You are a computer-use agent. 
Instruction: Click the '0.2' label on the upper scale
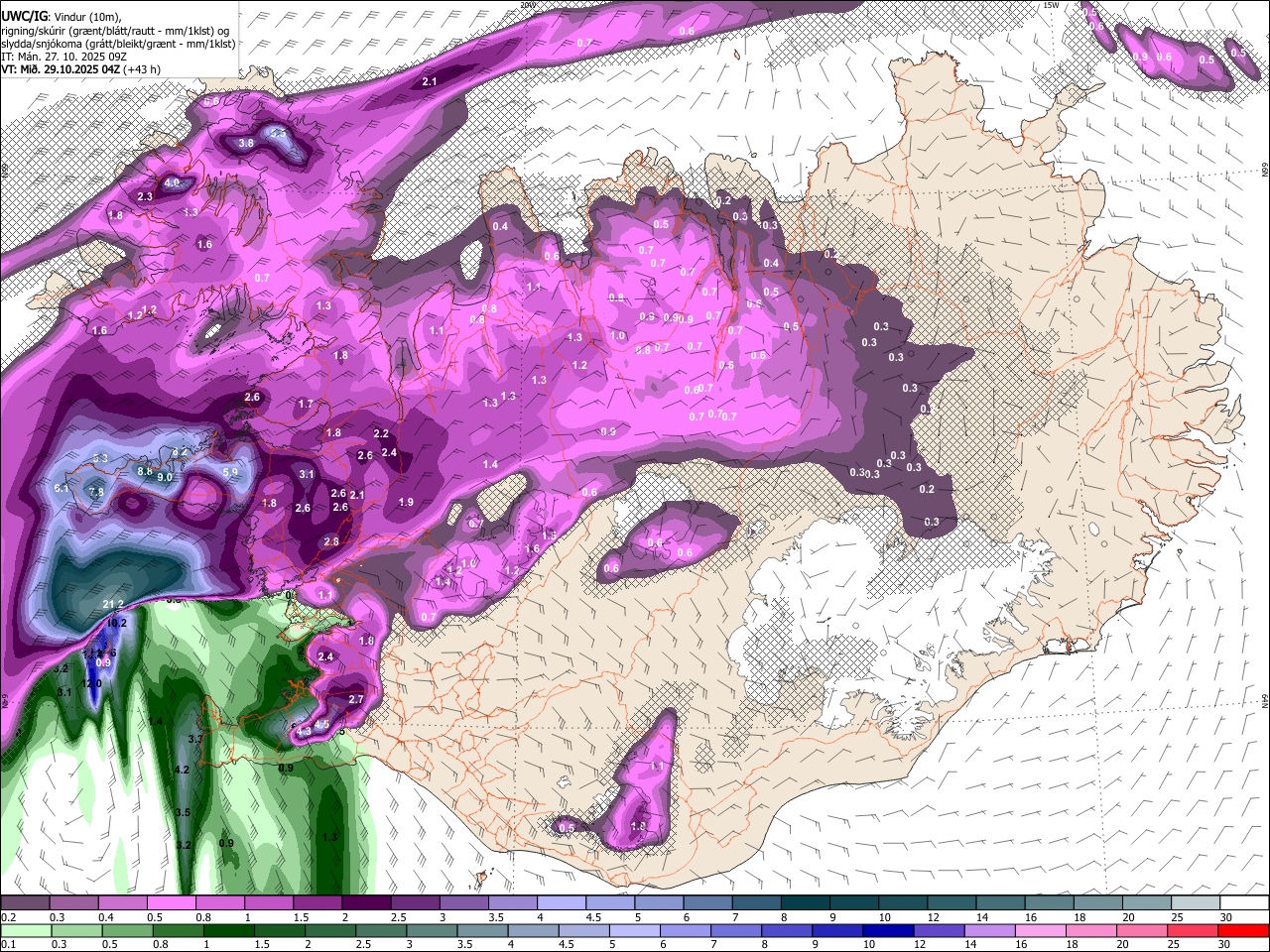coord(9,917)
